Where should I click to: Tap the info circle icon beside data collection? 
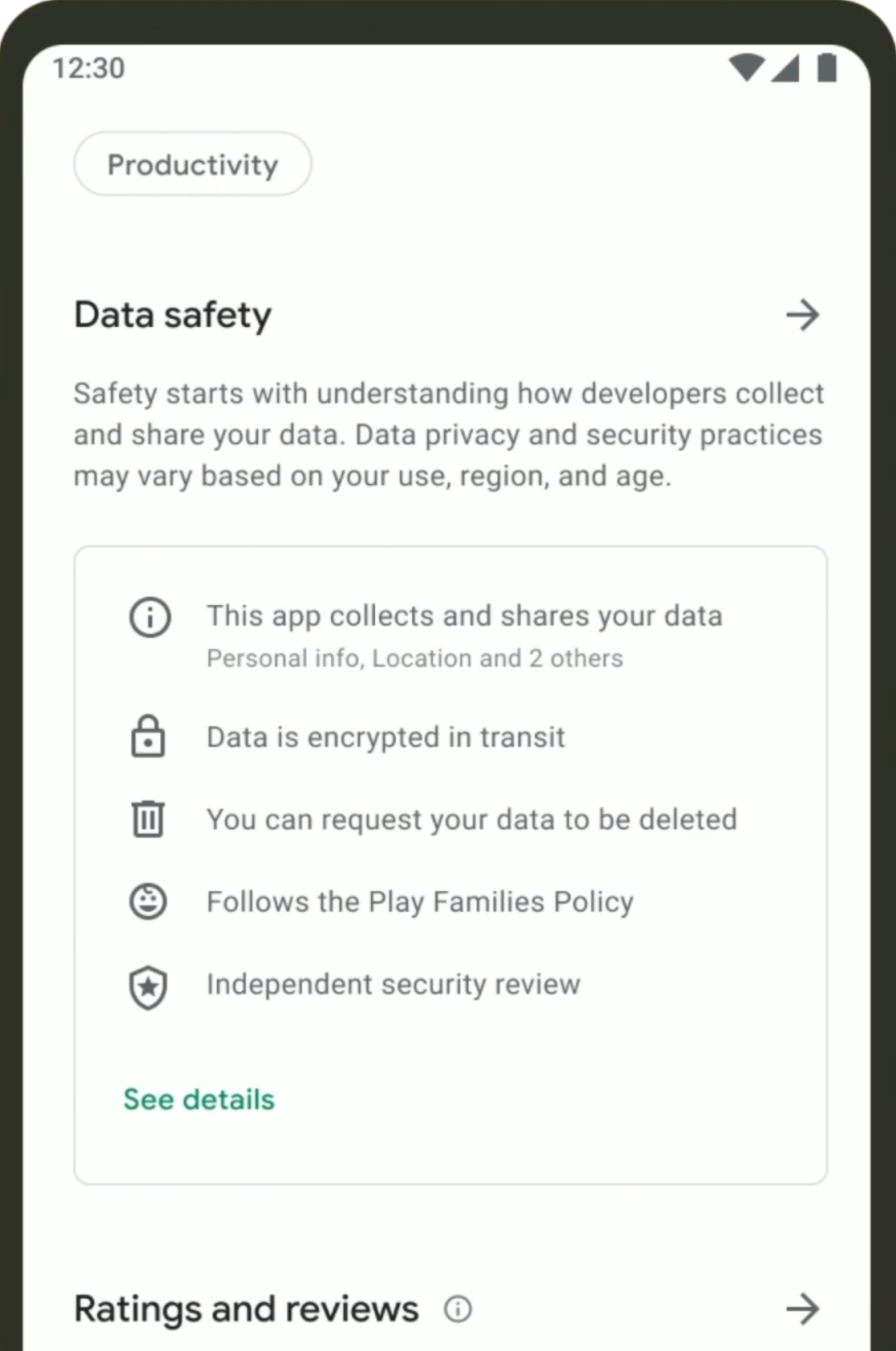(150, 617)
